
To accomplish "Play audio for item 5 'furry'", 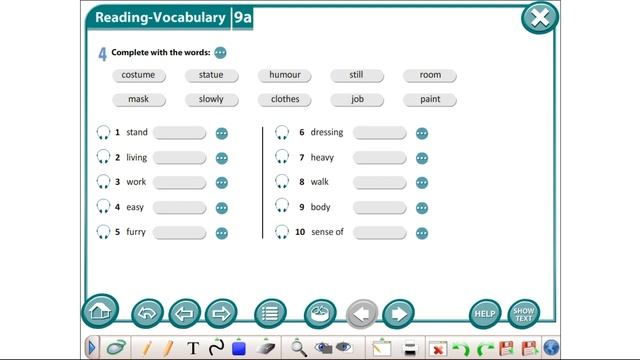I will tap(103, 232).
